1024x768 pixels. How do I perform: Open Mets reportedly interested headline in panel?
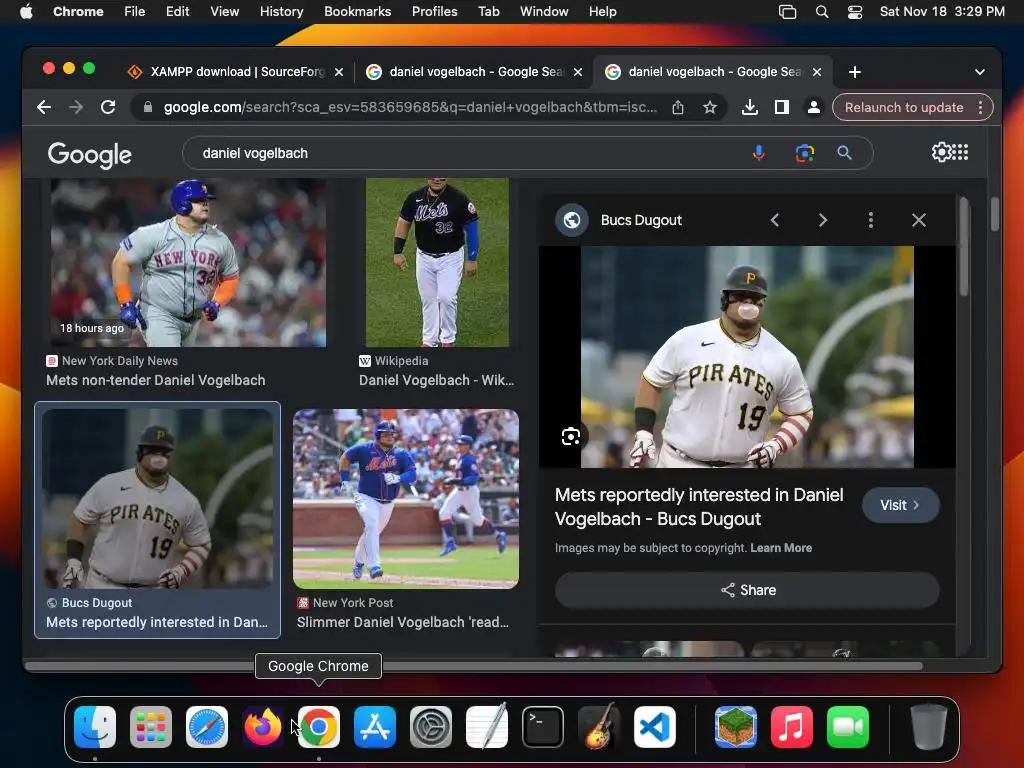coord(699,507)
